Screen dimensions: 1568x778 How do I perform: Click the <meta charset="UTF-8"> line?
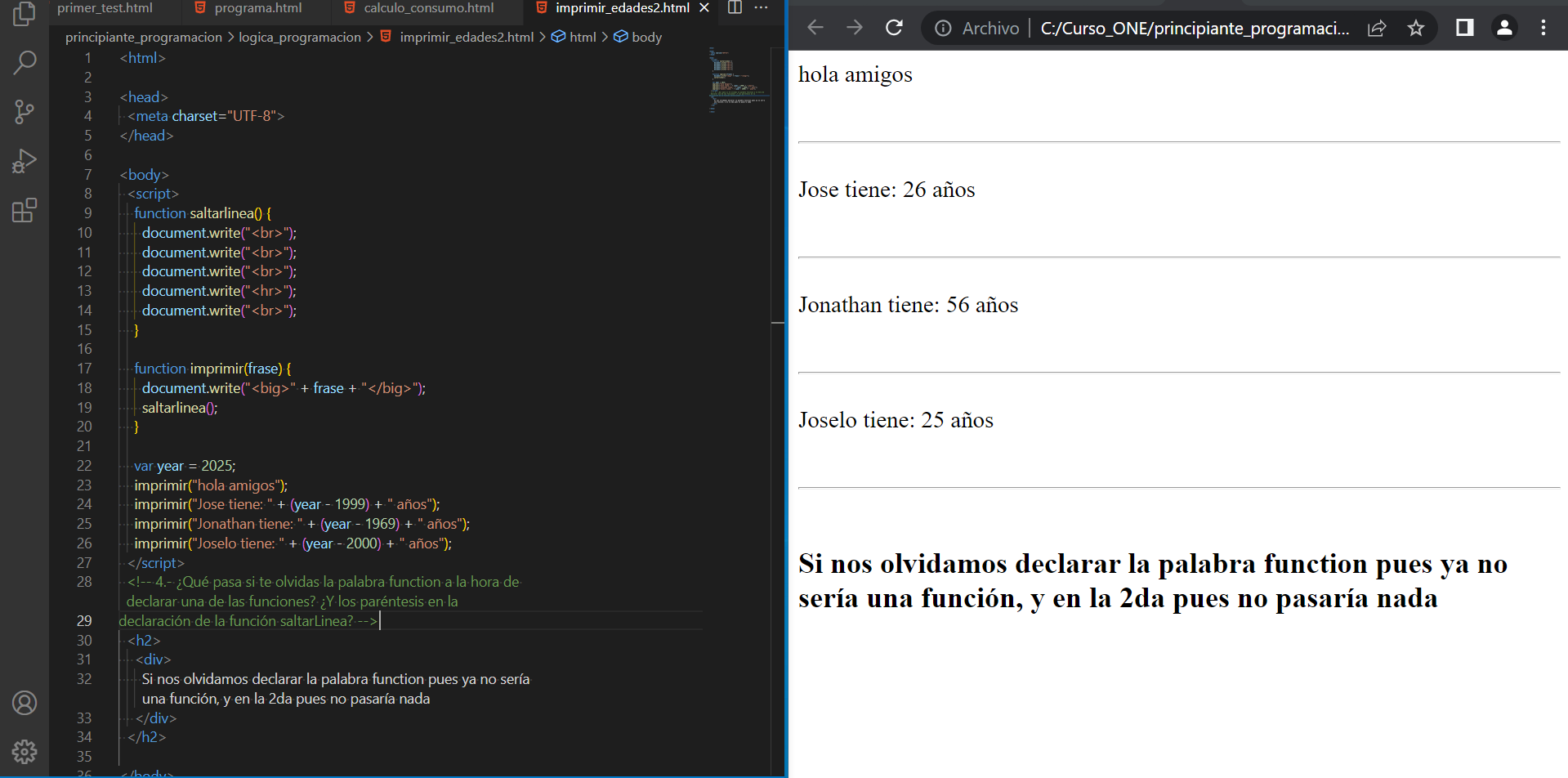(206, 116)
